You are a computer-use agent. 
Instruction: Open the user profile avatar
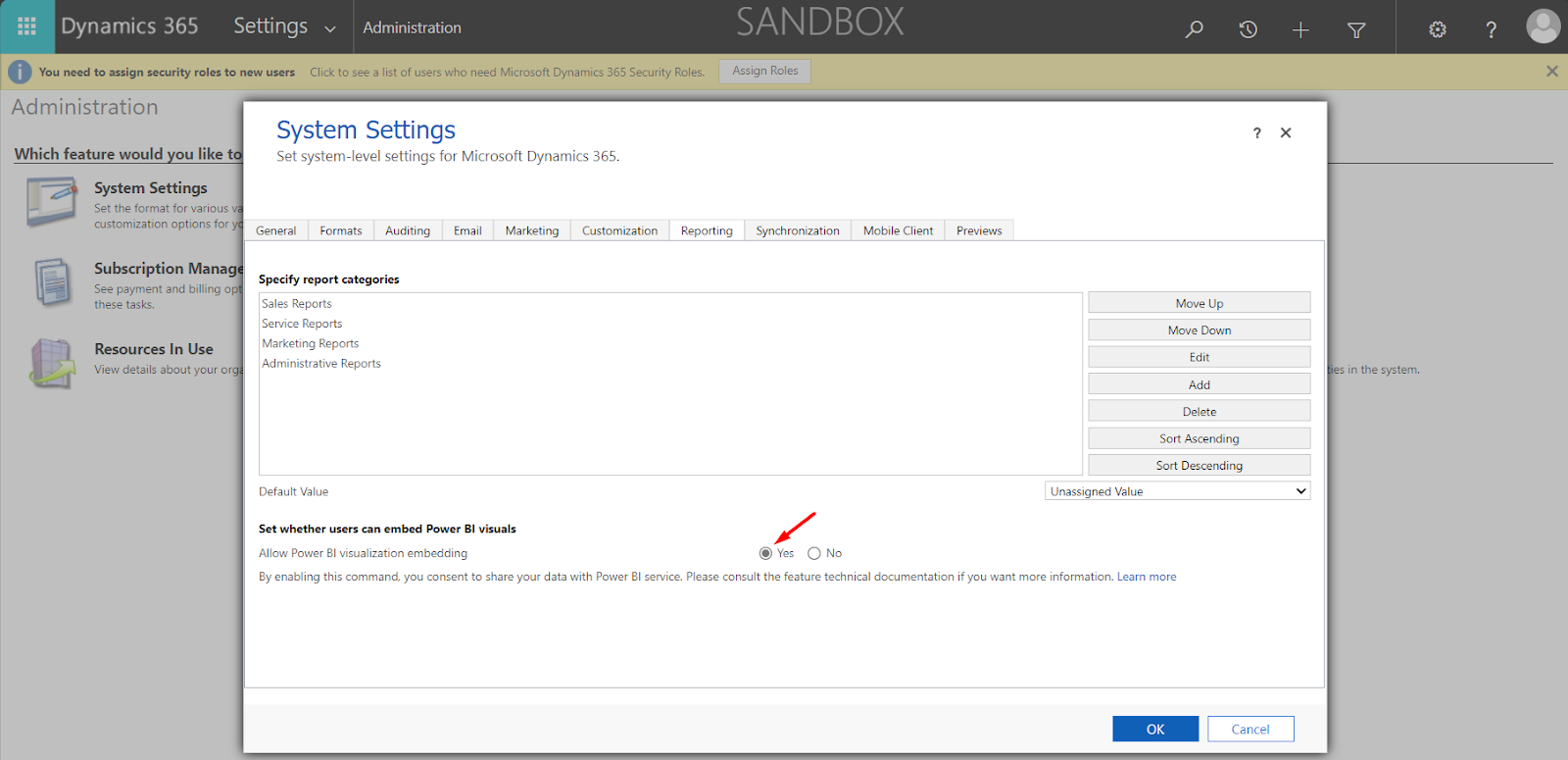click(1543, 26)
